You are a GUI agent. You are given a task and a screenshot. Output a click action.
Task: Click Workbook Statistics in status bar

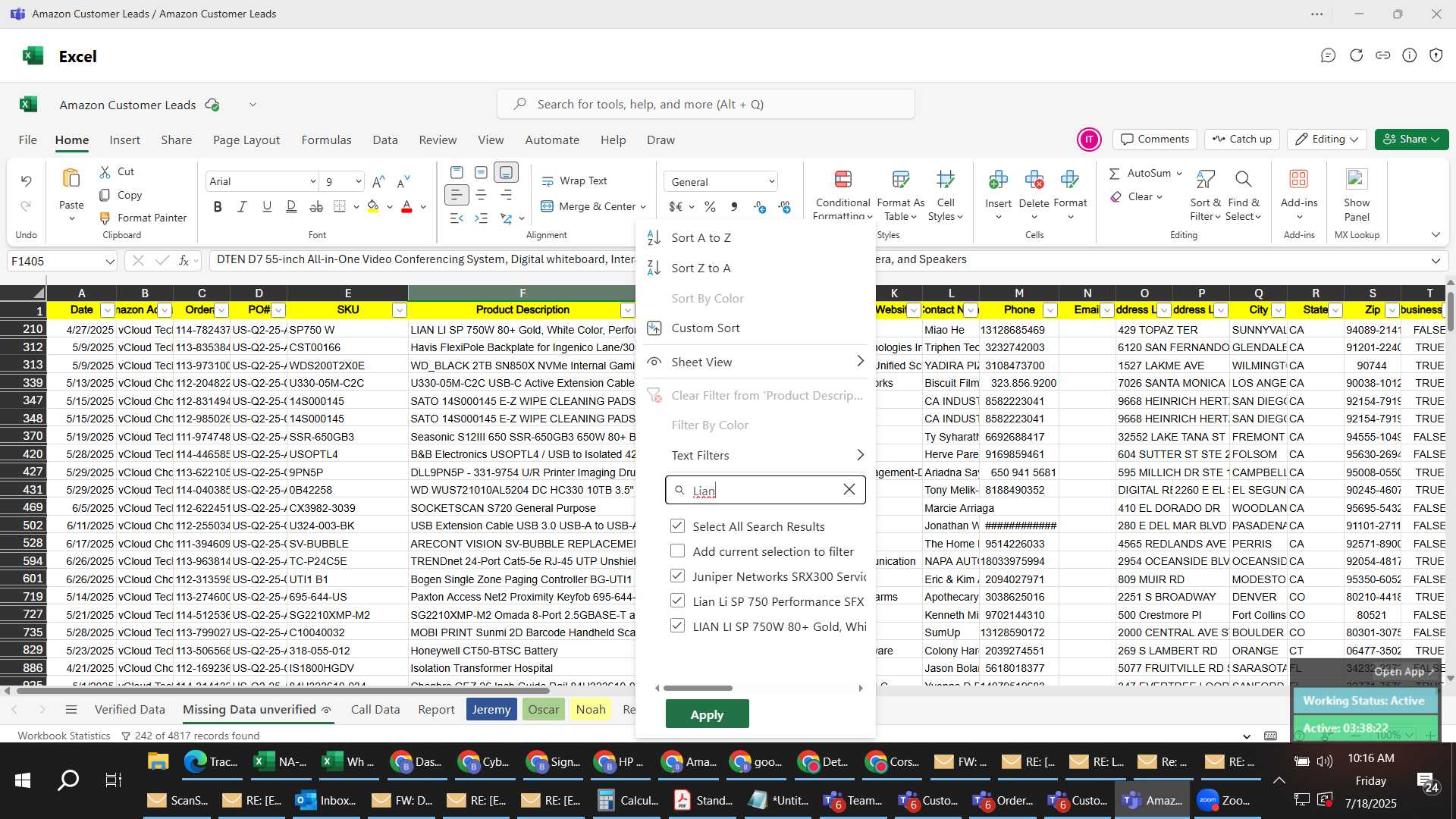tap(64, 736)
